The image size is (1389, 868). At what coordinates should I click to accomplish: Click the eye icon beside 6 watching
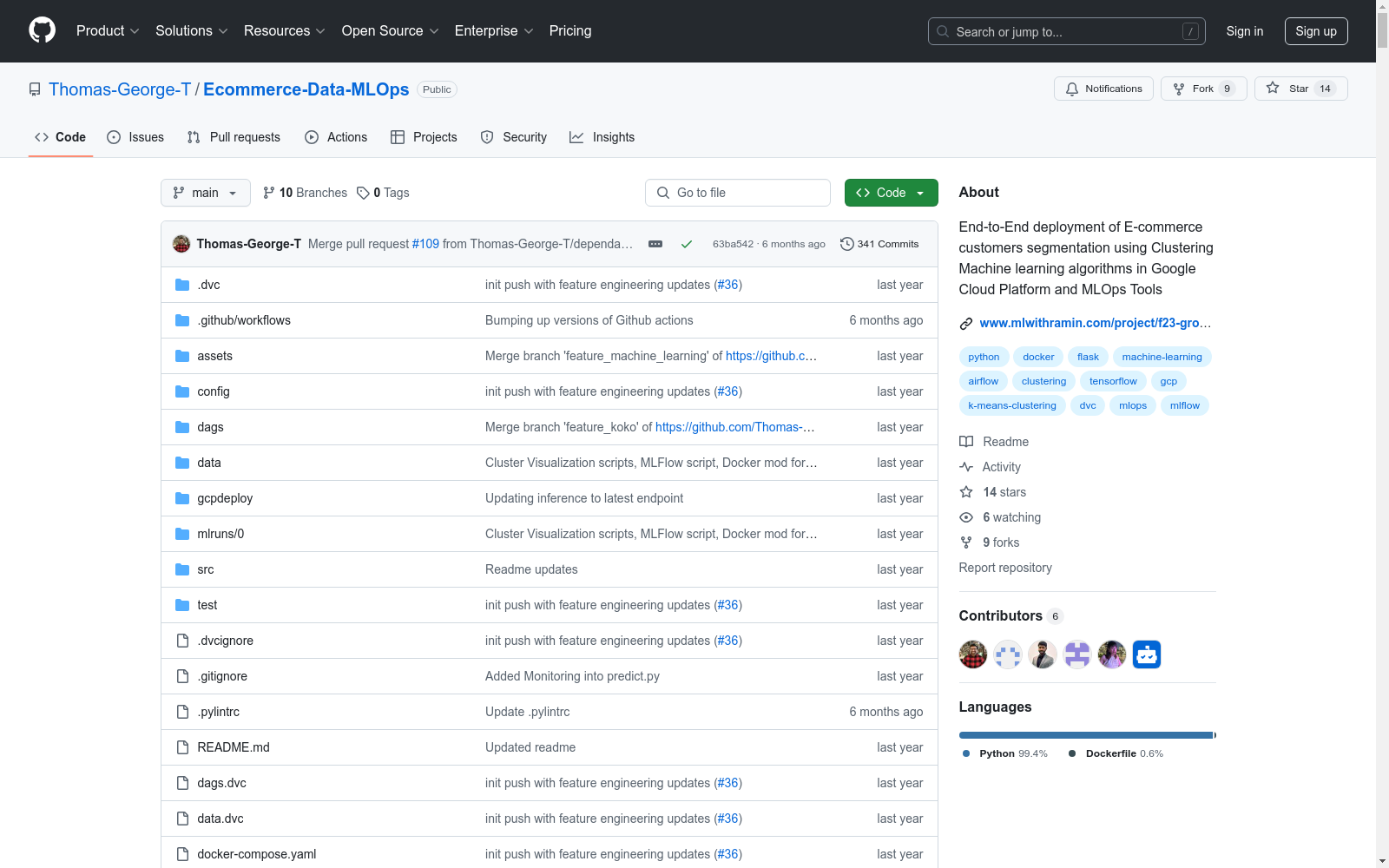[966, 517]
